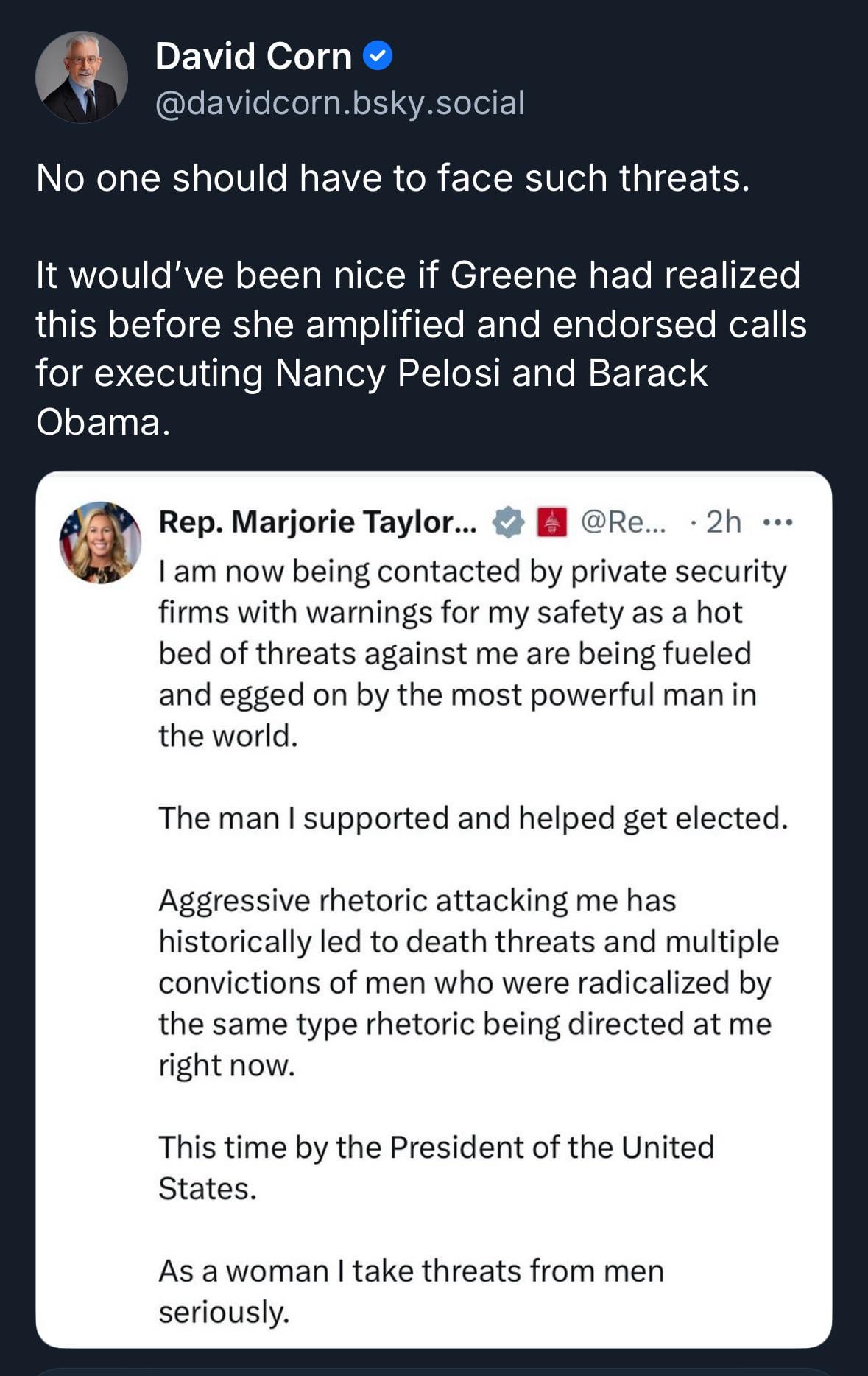
Task: Click the truncated @Re... handle
Action: coord(623,522)
